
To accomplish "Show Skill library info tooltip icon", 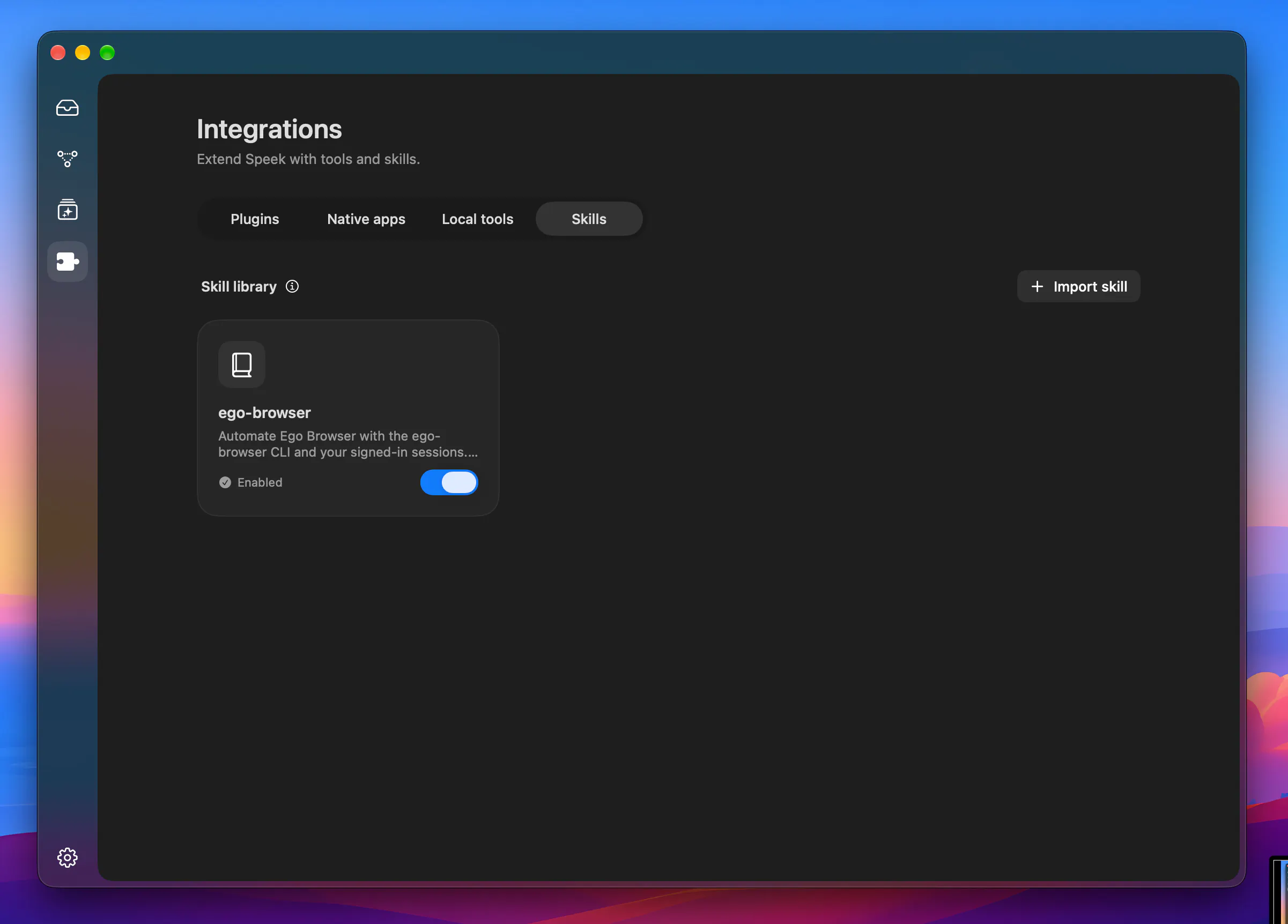I will click(292, 287).
